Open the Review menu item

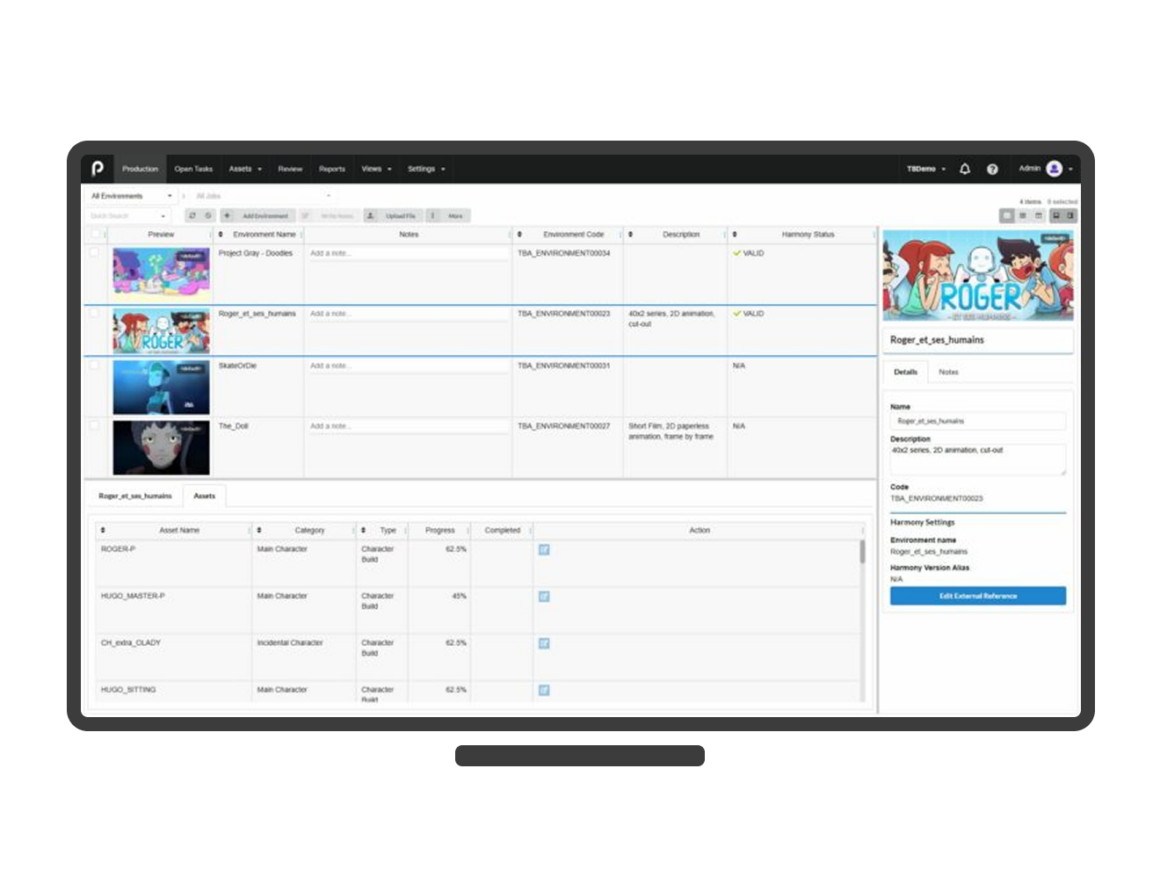click(290, 169)
